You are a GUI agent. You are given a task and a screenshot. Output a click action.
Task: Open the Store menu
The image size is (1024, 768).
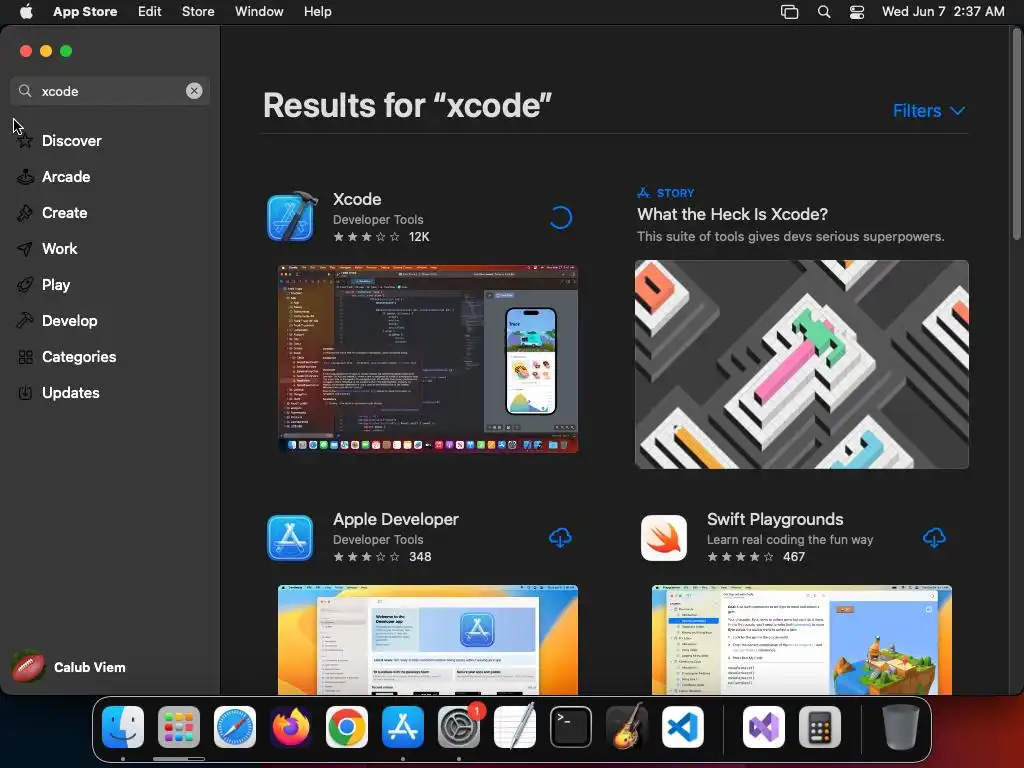tap(198, 11)
